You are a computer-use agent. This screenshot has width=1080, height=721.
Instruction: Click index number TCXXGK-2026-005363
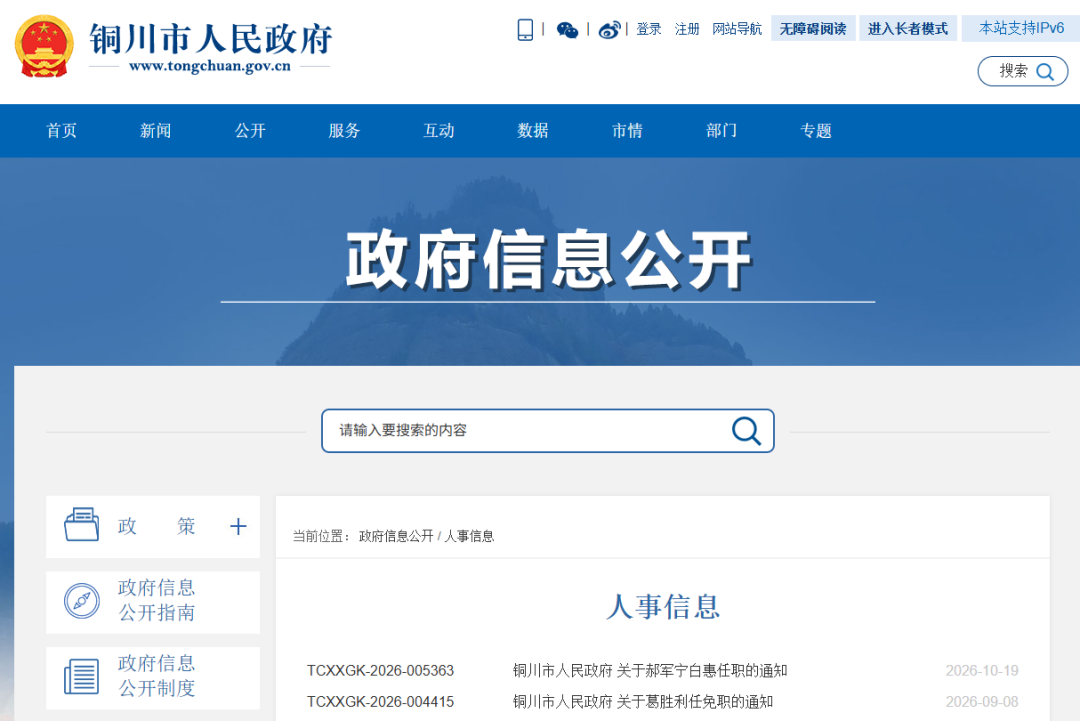tap(380, 671)
